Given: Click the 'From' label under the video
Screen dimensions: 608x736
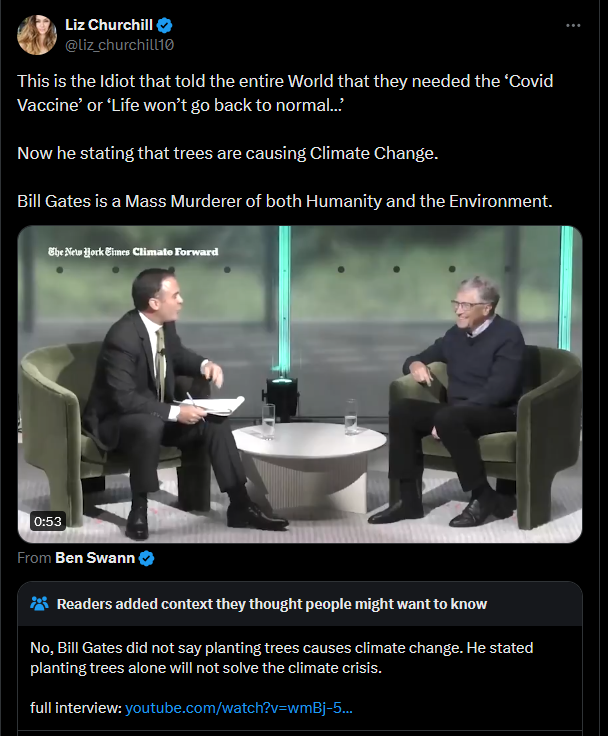Looking at the screenshot, I should pos(34,558).
